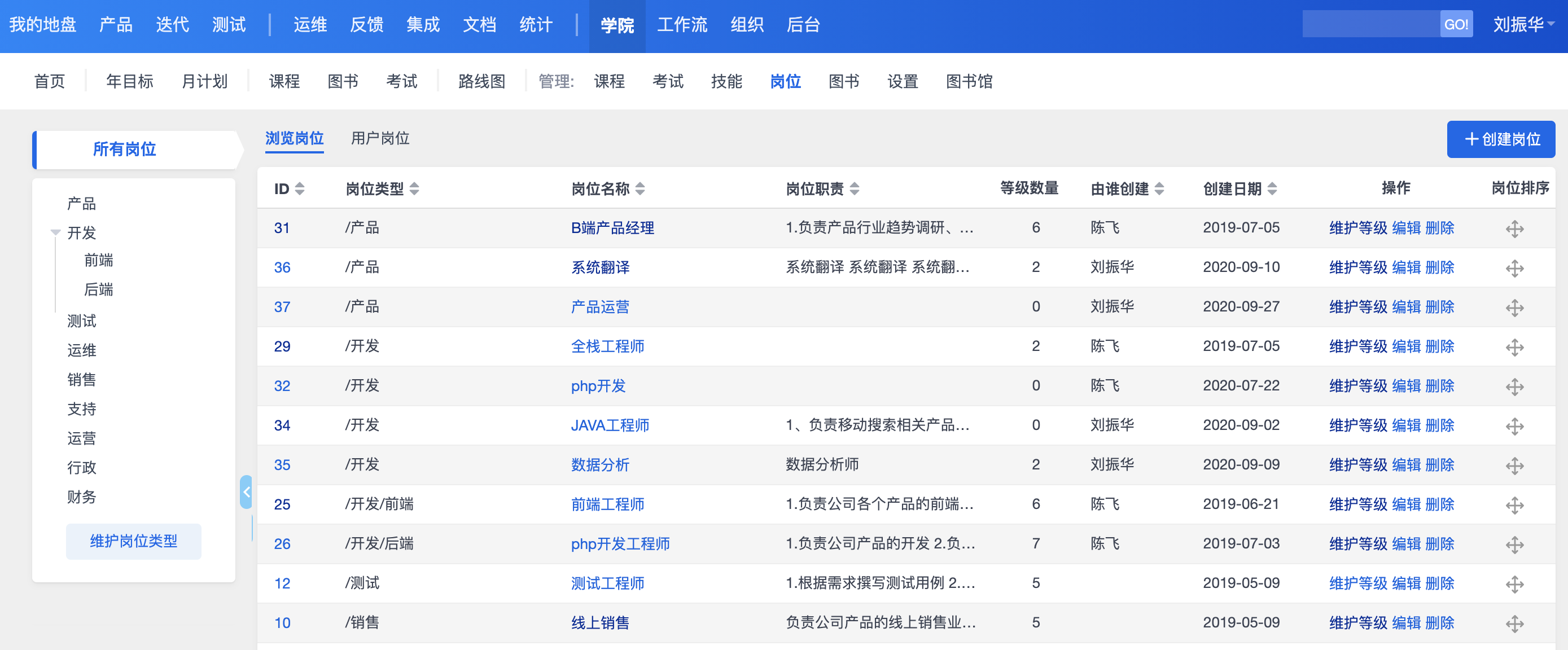Open the 刘振华 user dropdown menu
1568x650 pixels.
pos(1523,24)
